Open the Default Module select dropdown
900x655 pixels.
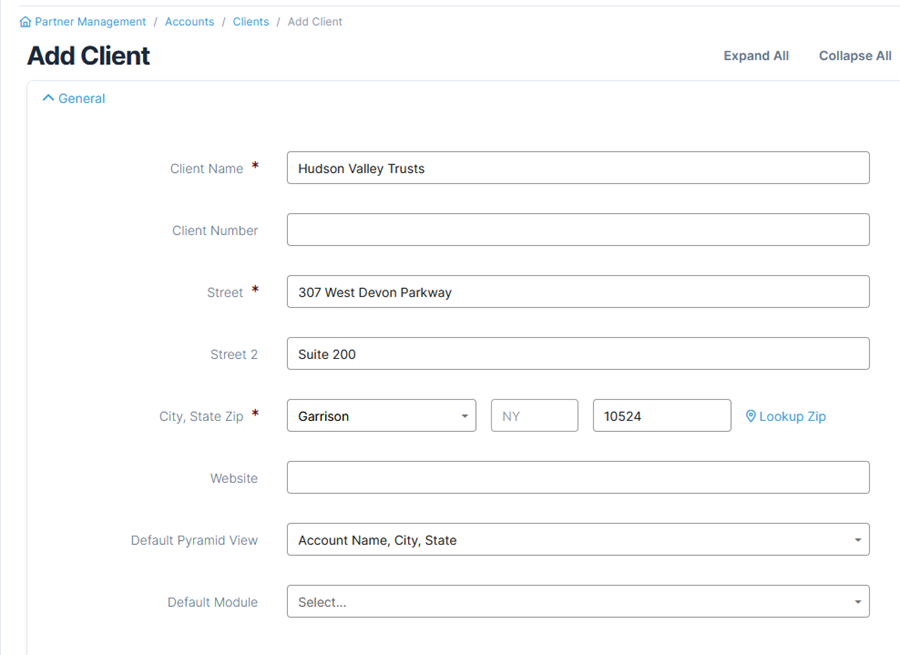tap(578, 602)
